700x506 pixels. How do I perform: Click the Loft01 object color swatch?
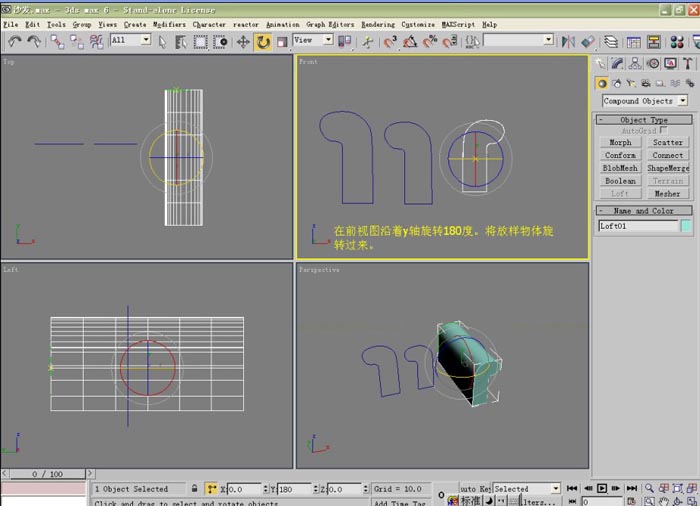(x=686, y=226)
